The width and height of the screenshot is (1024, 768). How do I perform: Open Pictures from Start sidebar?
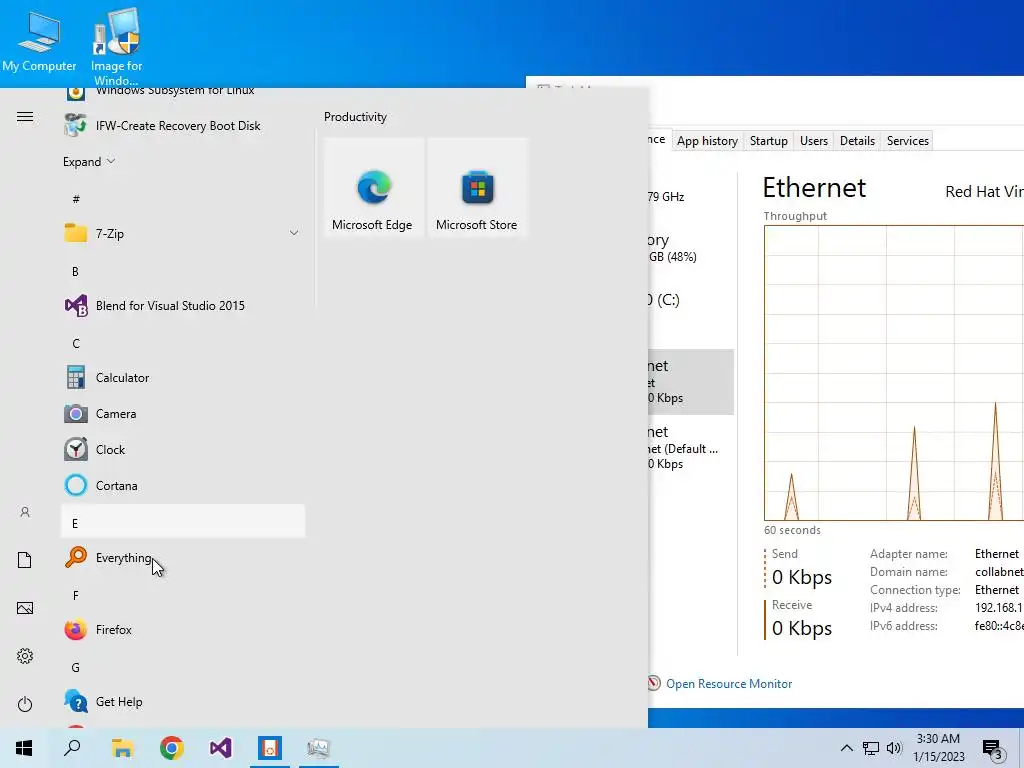click(25, 608)
